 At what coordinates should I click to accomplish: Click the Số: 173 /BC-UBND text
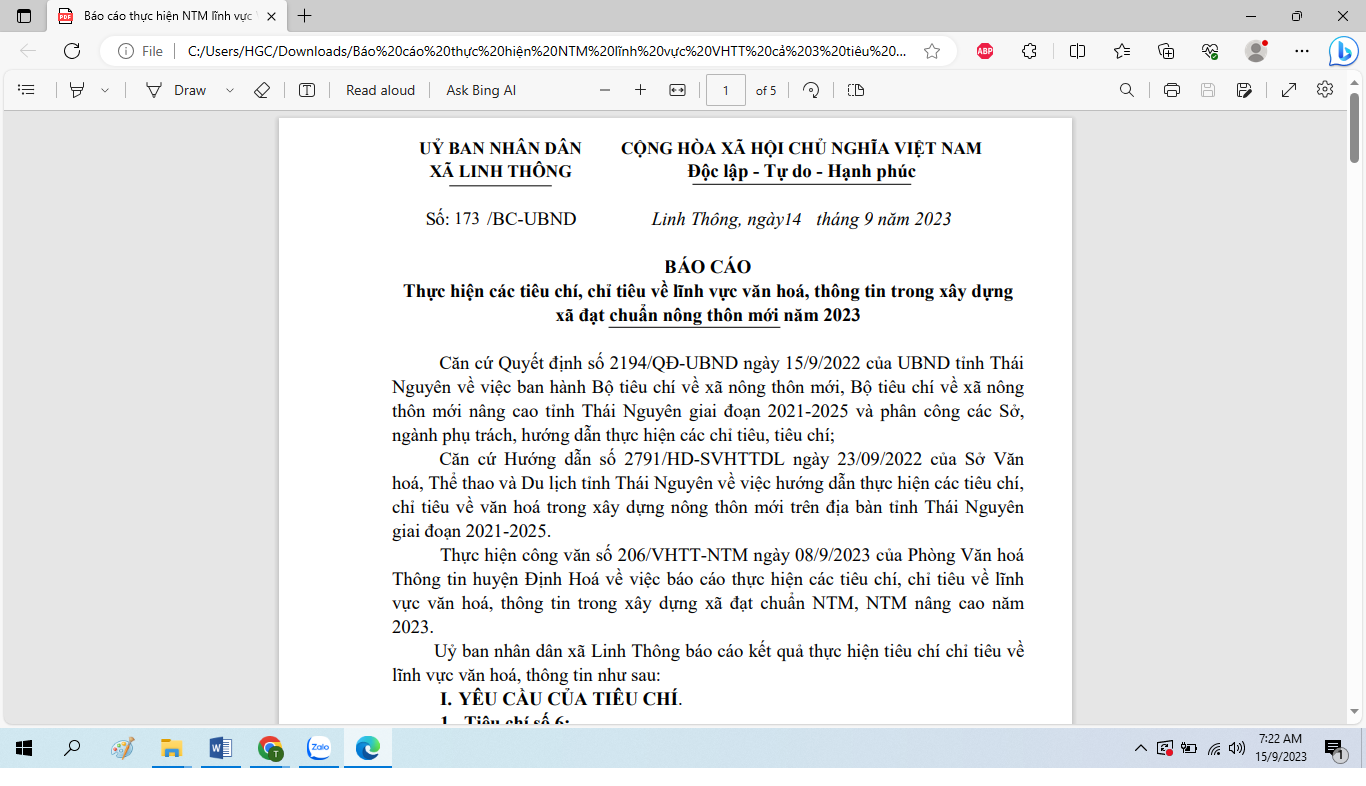(501, 219)
